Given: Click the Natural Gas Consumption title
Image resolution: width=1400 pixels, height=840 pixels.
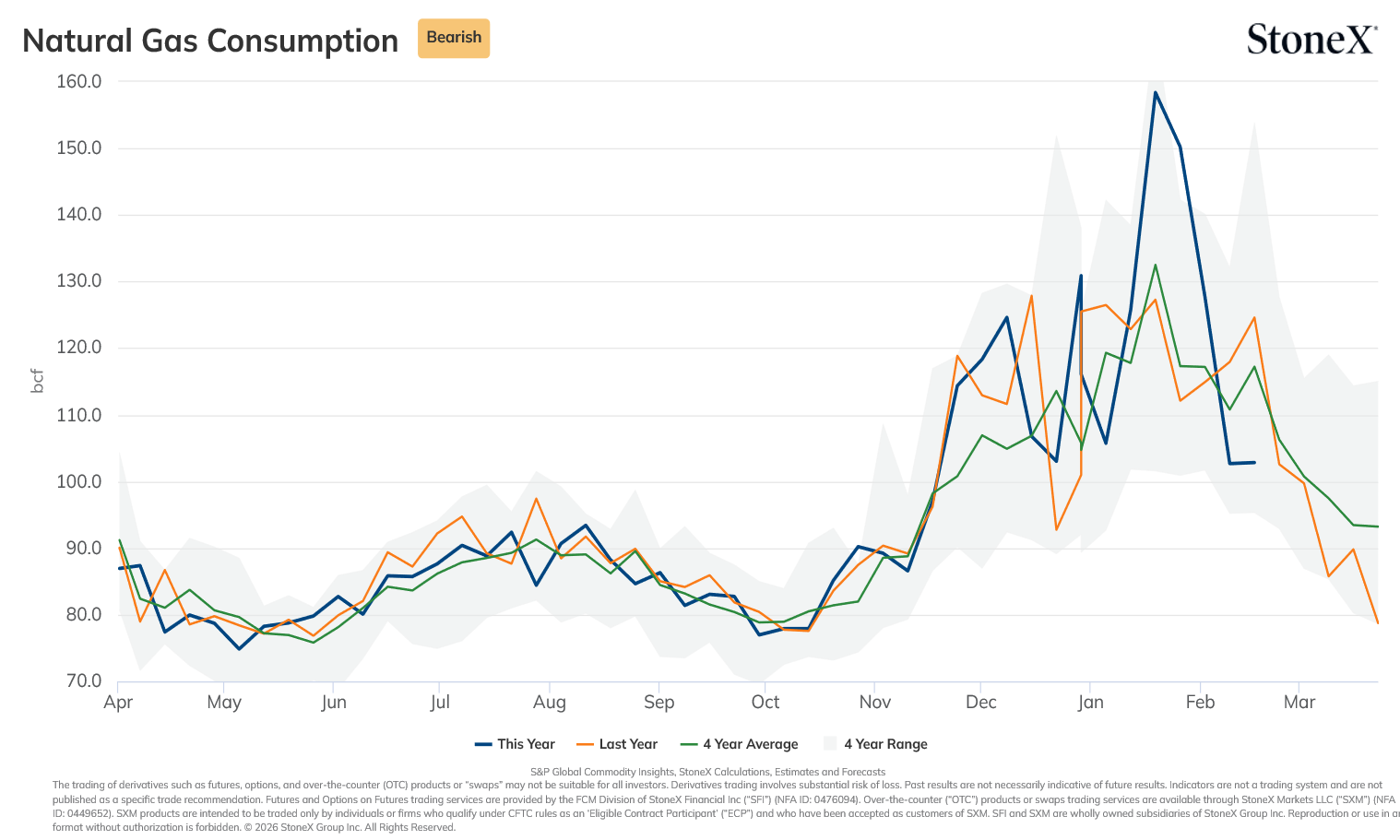Looking at the screenshot, I should click(210, 41).
